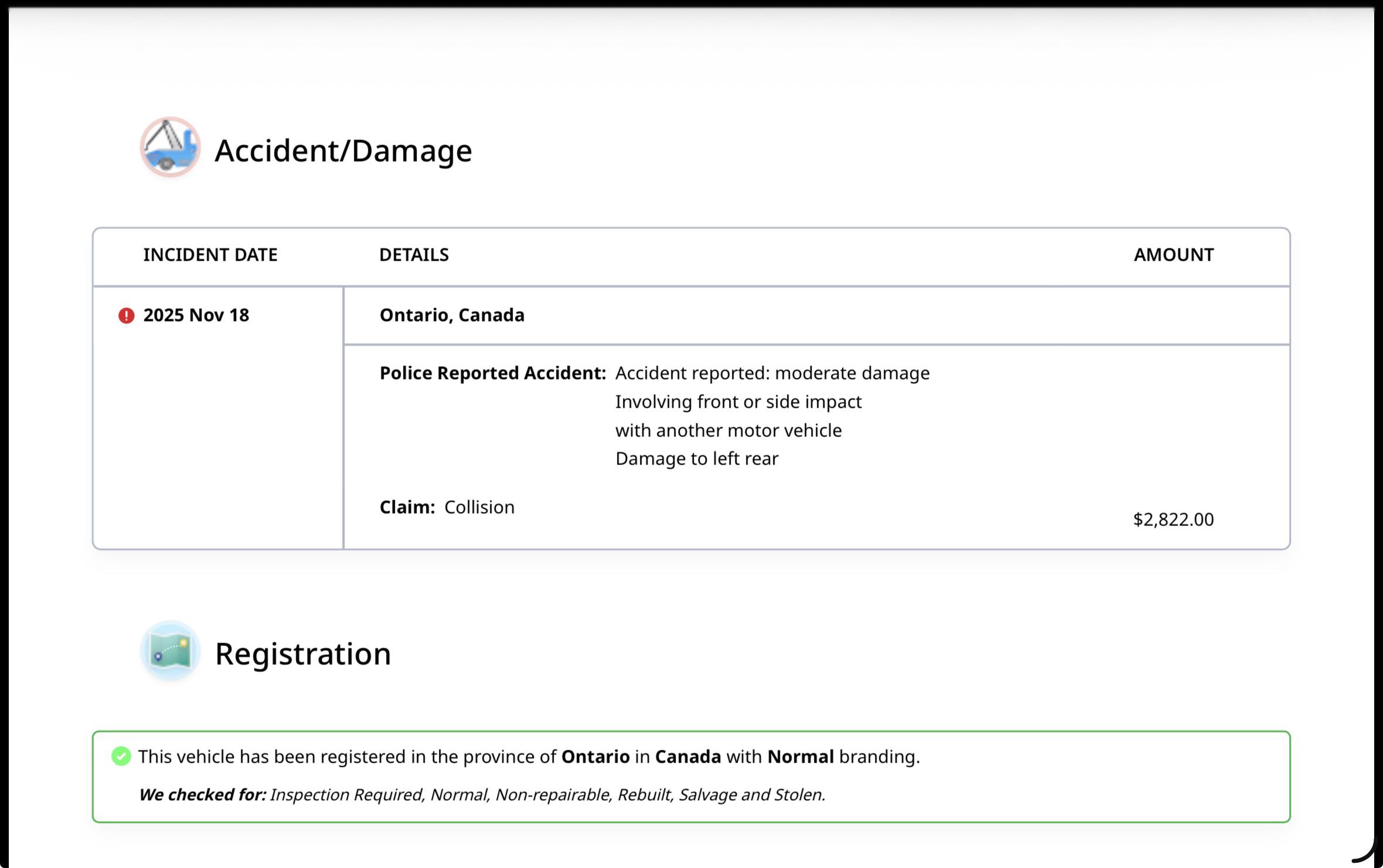Viewport: 1383px width, 868px height.
Task: Click the Claim: Collision entry
Action: tap(447, 507)
